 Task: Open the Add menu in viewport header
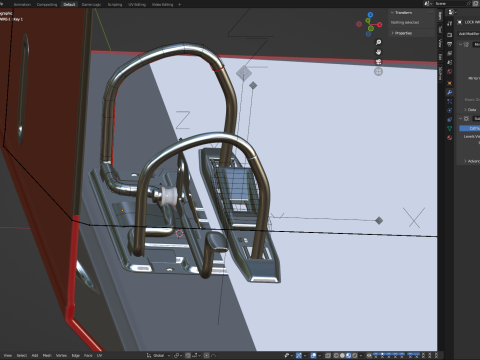[x=35, y=355]
